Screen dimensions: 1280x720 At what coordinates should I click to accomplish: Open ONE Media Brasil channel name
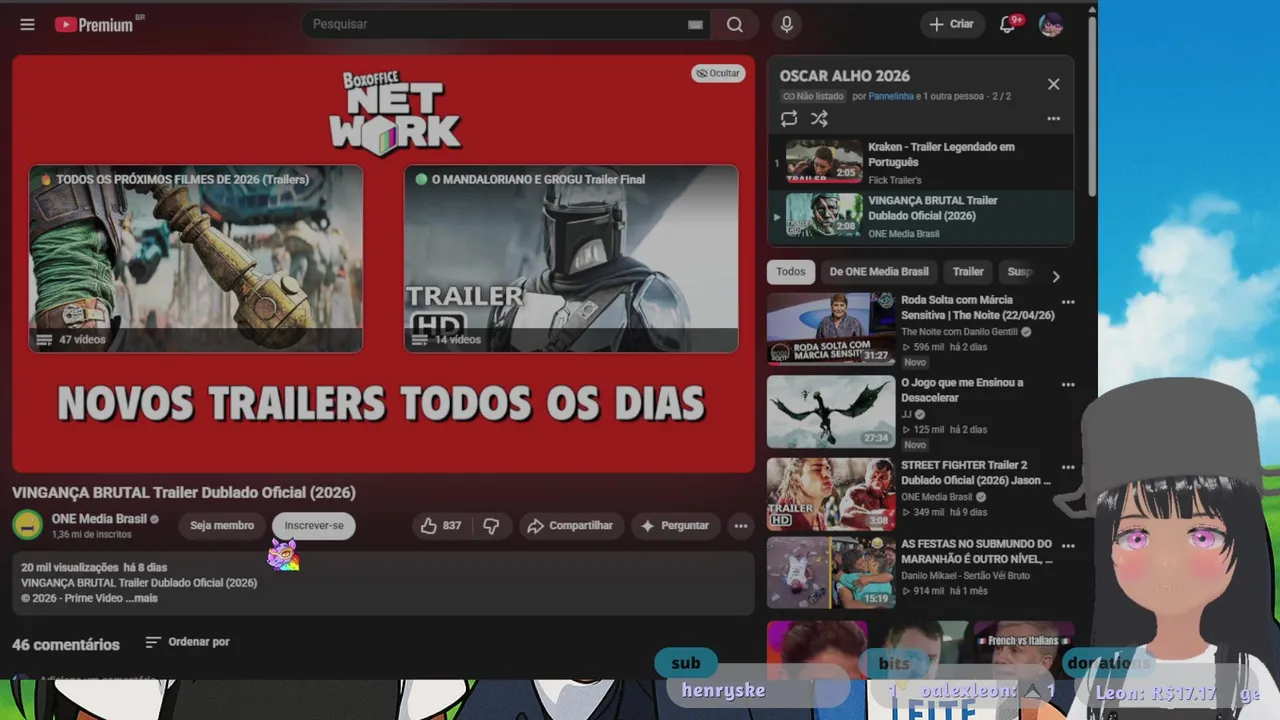coord(99,519)
